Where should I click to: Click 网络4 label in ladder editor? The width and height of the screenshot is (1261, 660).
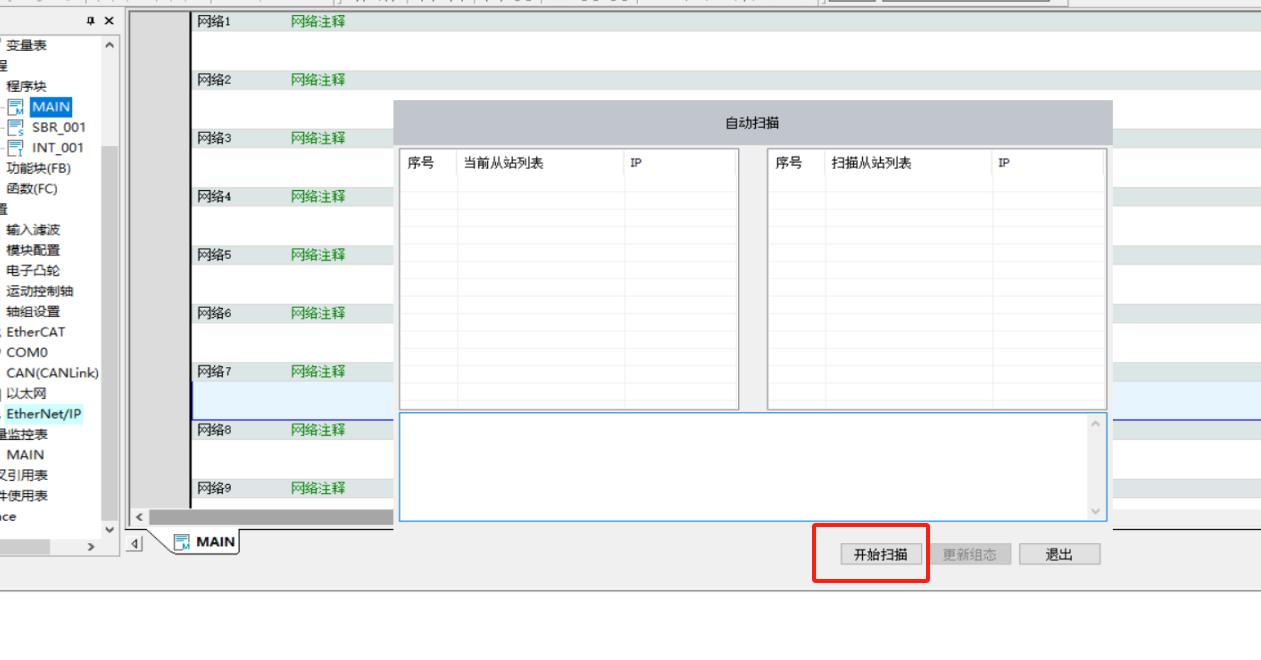coord(214,197)
